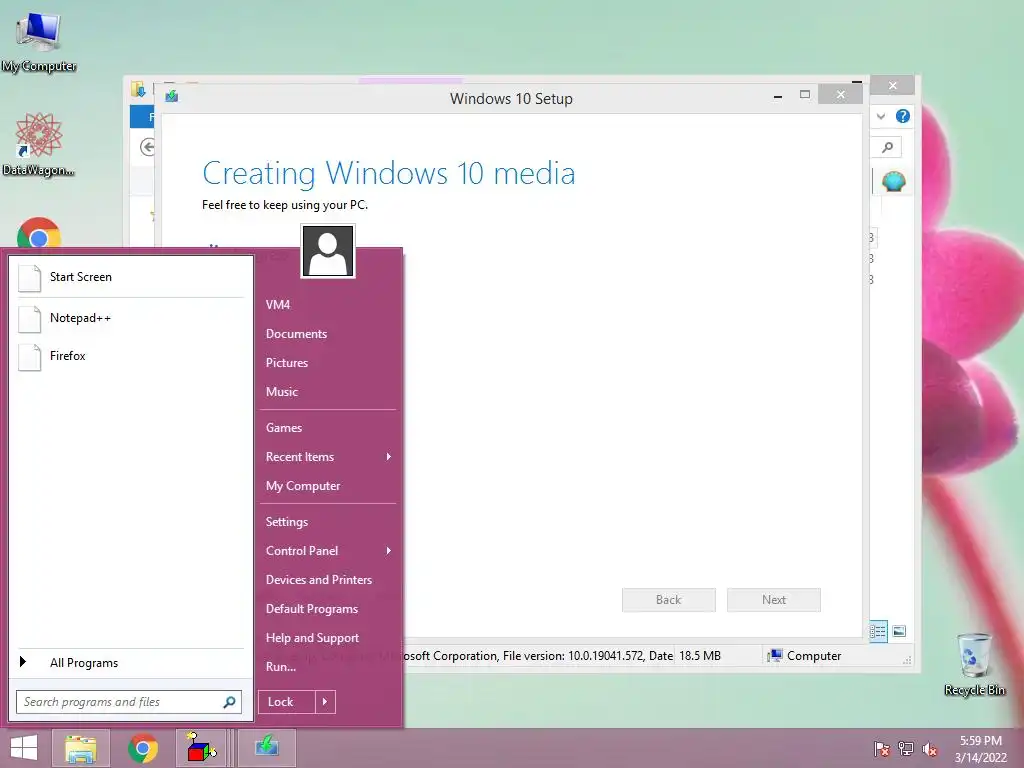
Task: Switch Explorer to details view icon
Action: click(x=878, y=631)
